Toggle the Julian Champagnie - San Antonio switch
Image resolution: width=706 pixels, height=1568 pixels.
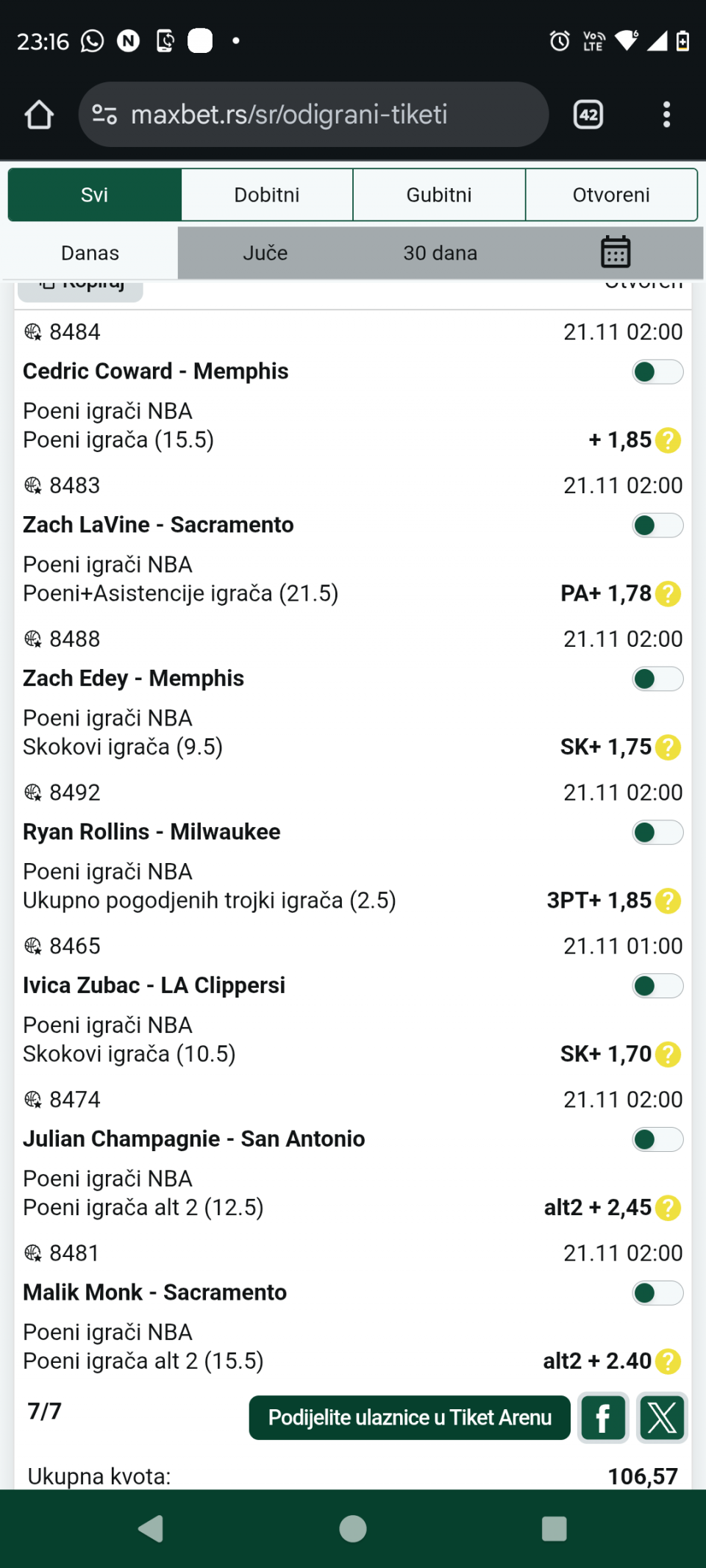pos(657,1139)
